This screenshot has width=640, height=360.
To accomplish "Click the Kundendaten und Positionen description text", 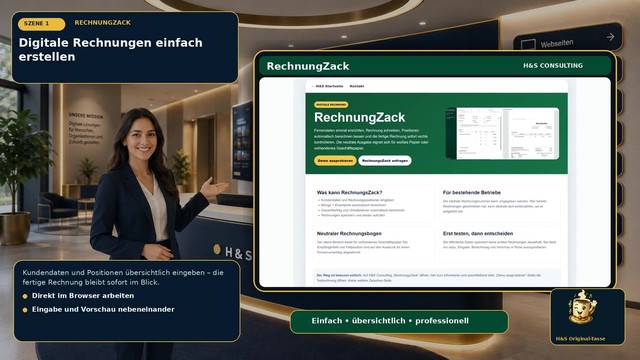I will tap(123, 277).
